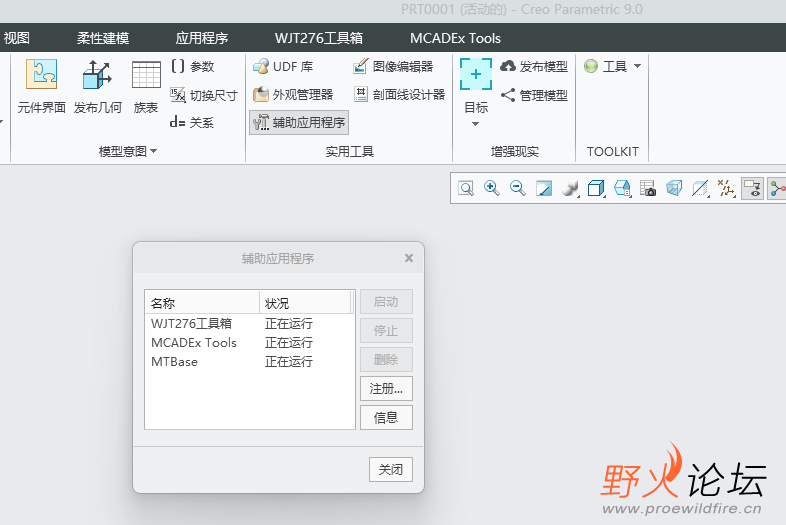Switch to the 视图 ribbon tab
The width and height of the screenshot is (786, 525).
coord(17,38)
